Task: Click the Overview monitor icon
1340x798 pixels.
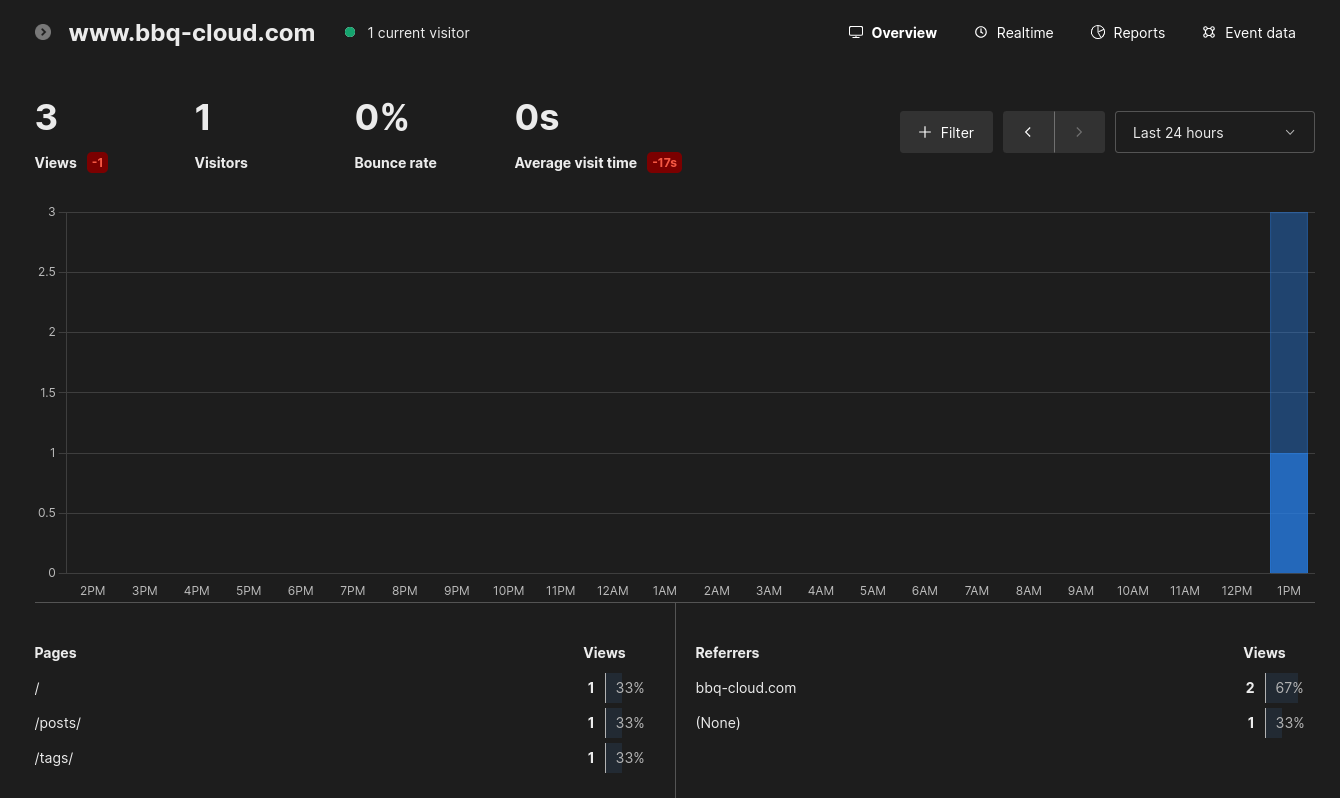Action: coord(856,32)
